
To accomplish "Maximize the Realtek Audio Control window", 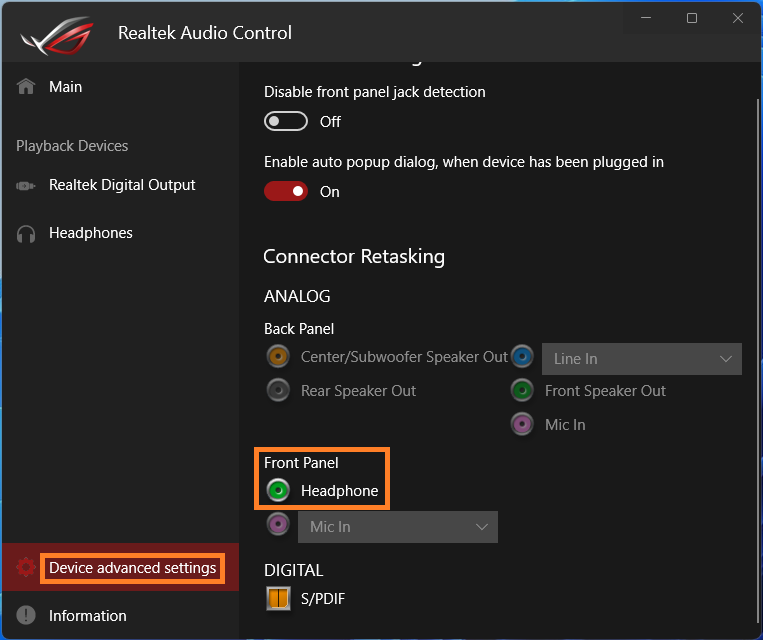I will 691,18.
